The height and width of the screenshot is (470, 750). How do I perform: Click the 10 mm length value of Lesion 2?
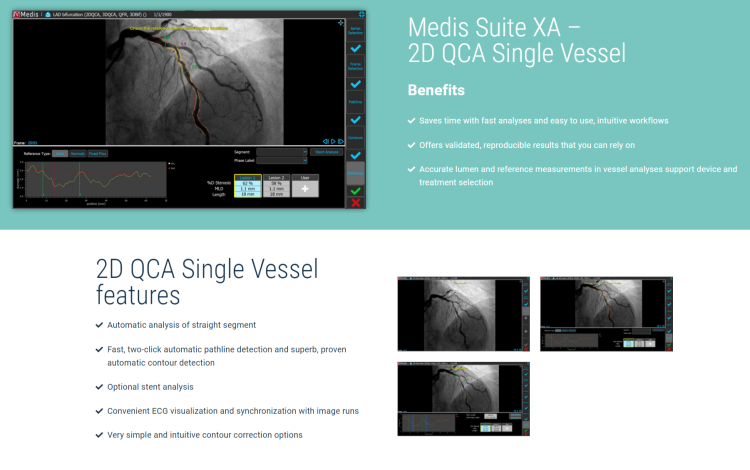tap(276, 194)
